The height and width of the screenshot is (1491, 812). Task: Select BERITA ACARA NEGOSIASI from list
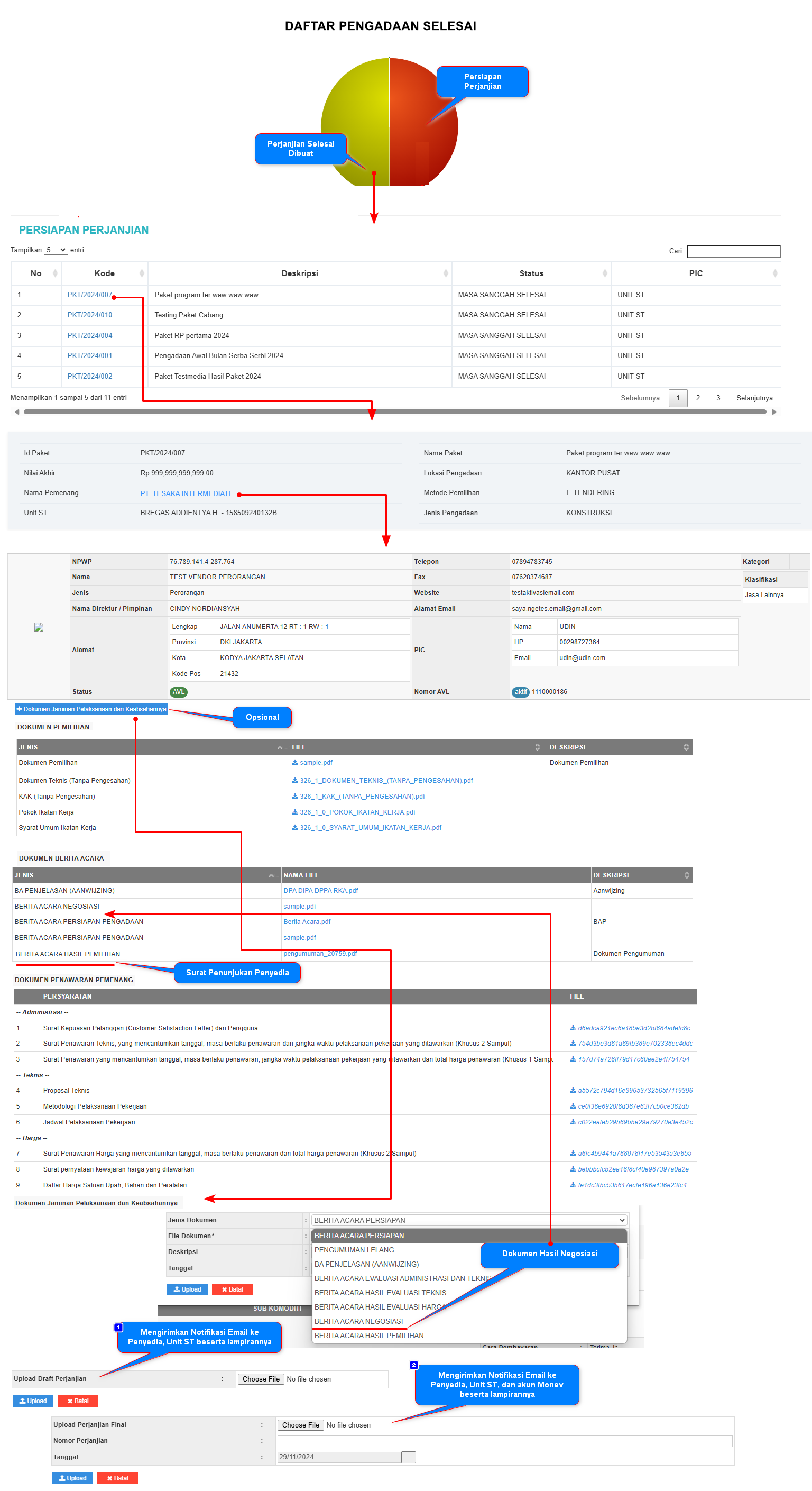358,1321
